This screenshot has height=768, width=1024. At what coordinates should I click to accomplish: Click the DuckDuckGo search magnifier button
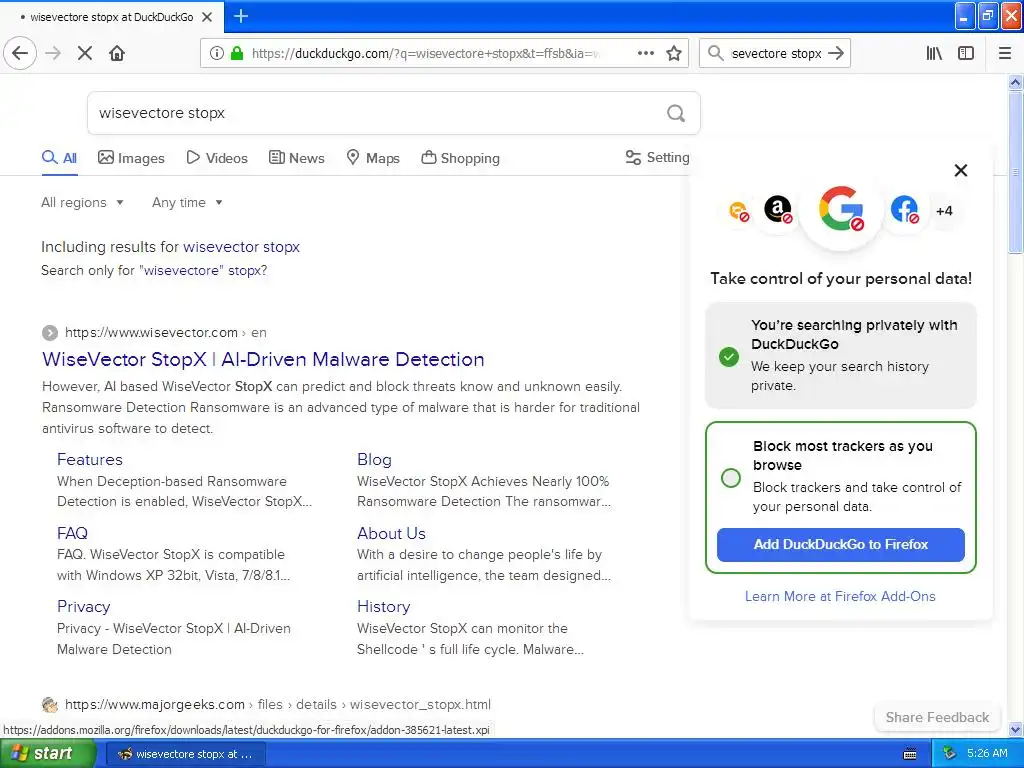coord(676,114)
